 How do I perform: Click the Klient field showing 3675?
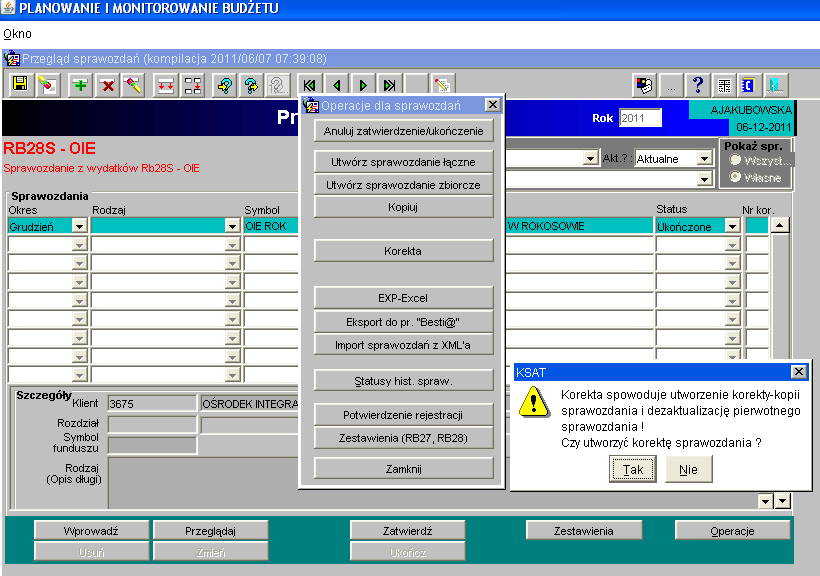(152, 403)
